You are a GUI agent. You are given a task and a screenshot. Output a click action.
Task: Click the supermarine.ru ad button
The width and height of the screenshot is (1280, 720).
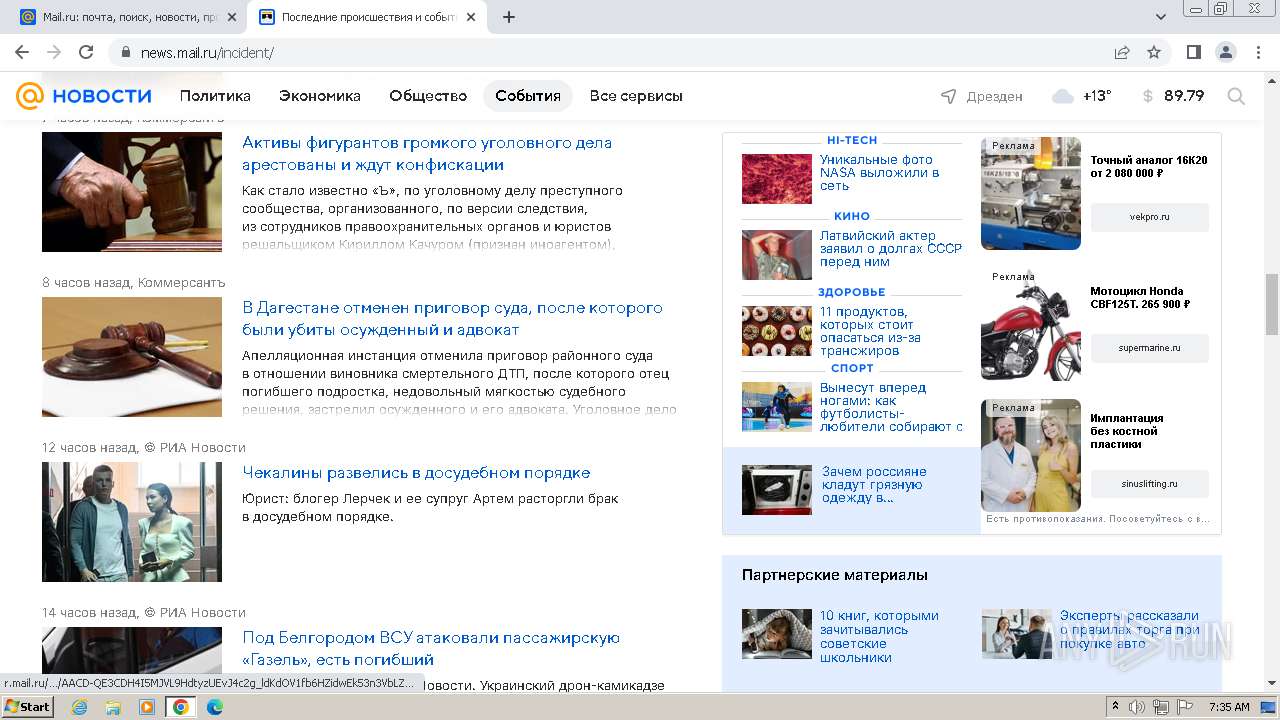point(1150,348)
